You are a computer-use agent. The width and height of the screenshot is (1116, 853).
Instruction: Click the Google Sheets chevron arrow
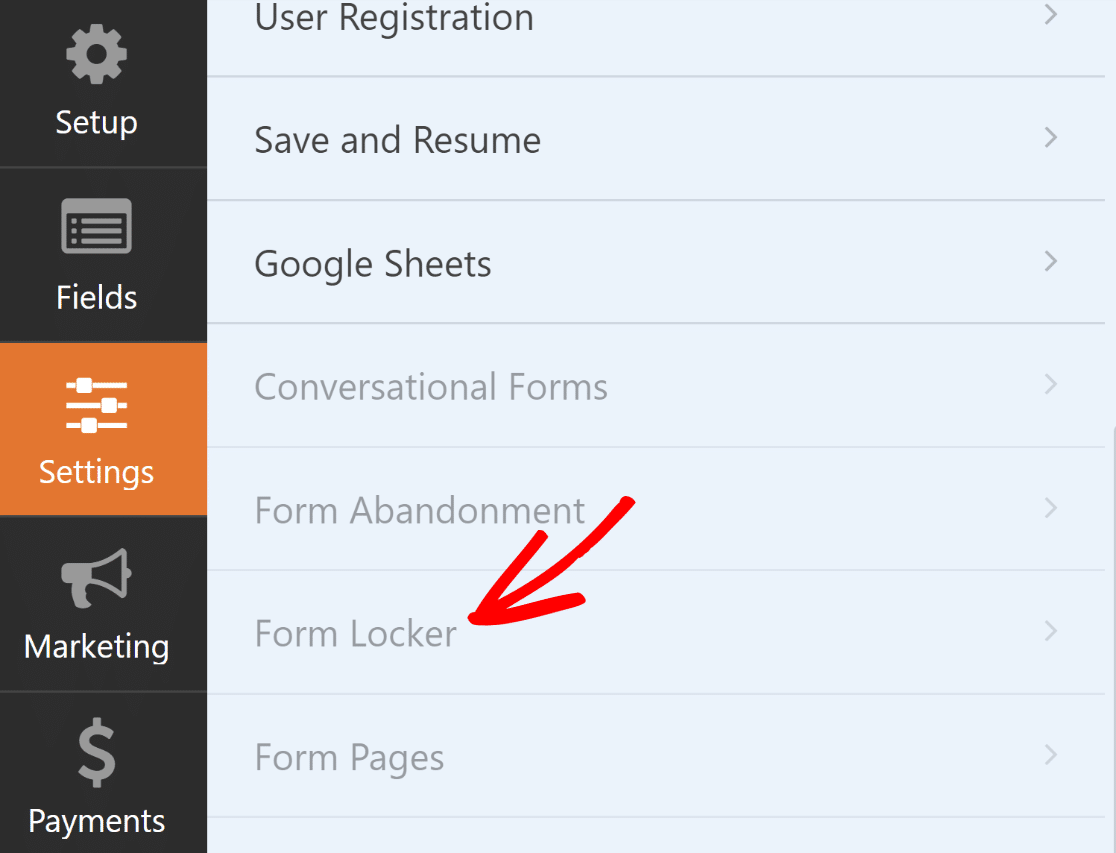(x=1051, y=261)
